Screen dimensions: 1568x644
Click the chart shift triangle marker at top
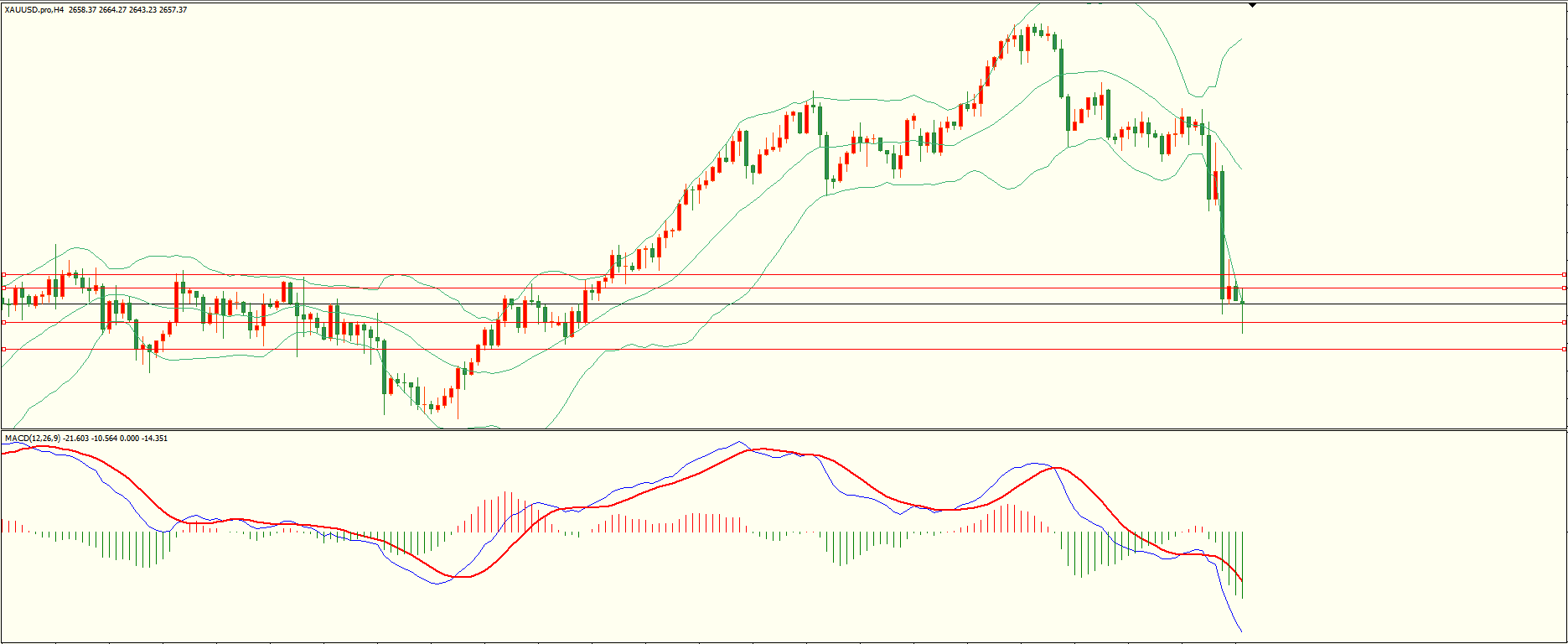(x=1252, y=5)
